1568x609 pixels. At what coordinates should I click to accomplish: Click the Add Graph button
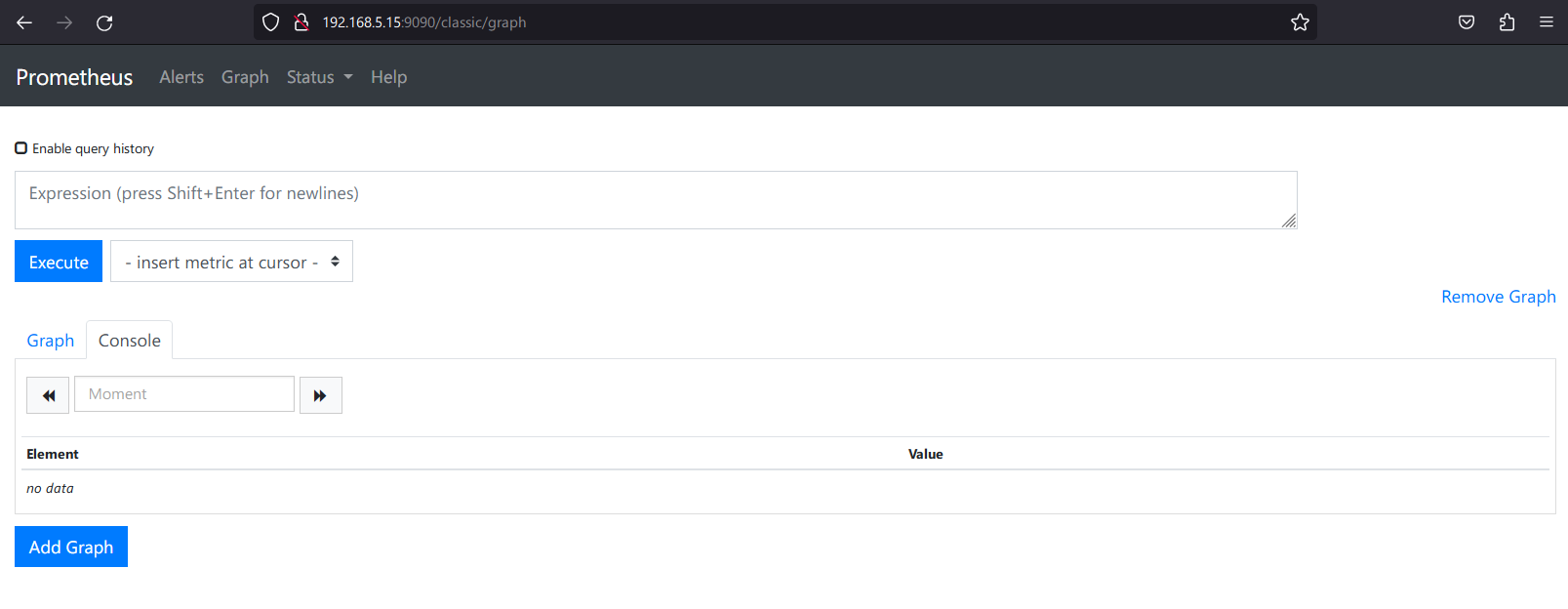point(71,547)
